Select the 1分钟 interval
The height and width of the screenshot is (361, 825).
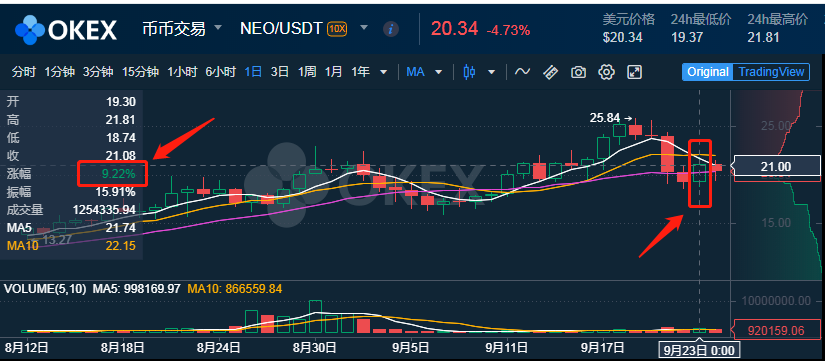click(x=59, y=72)
